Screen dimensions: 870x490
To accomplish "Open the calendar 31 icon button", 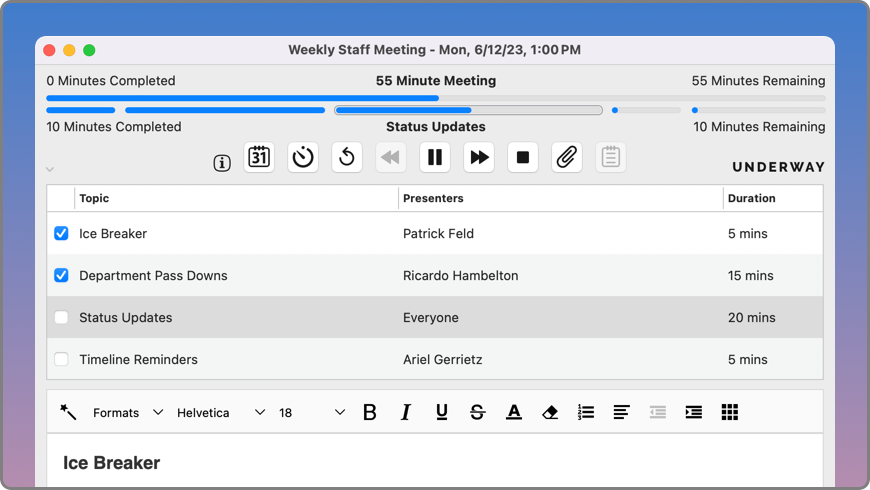I will (259, 157).
